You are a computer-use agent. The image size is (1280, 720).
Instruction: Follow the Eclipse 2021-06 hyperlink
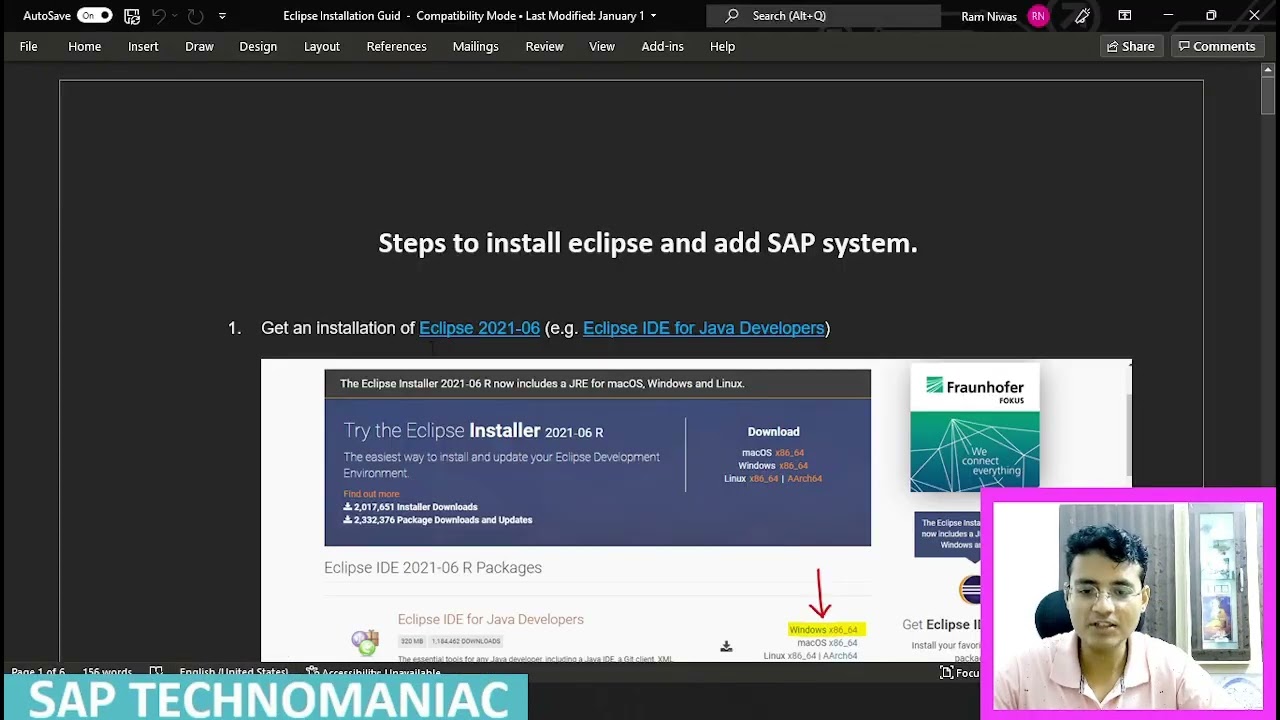point(479,328)
